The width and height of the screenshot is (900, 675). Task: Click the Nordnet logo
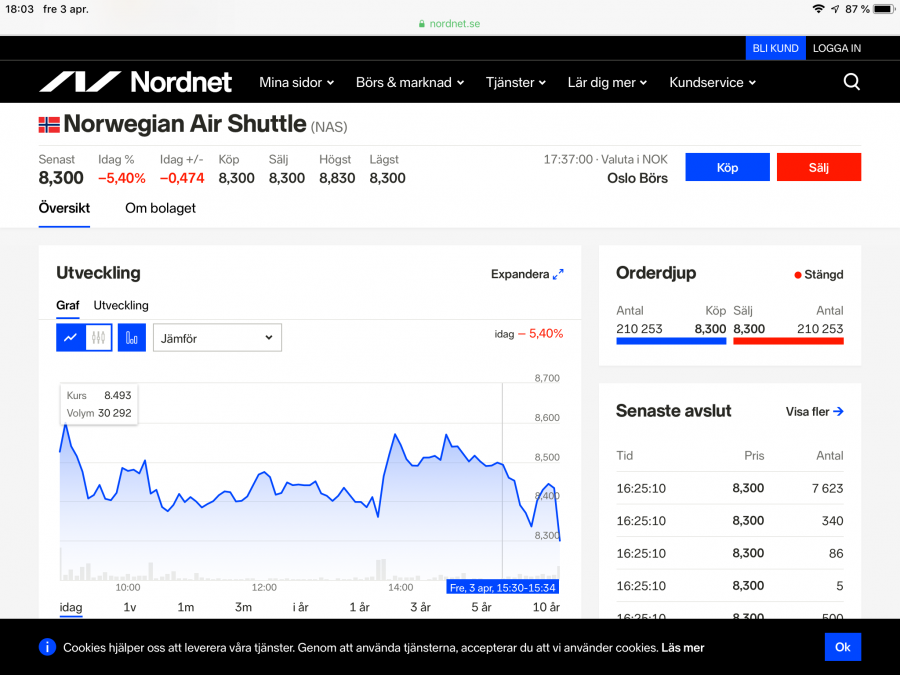[x=135, y=82]
